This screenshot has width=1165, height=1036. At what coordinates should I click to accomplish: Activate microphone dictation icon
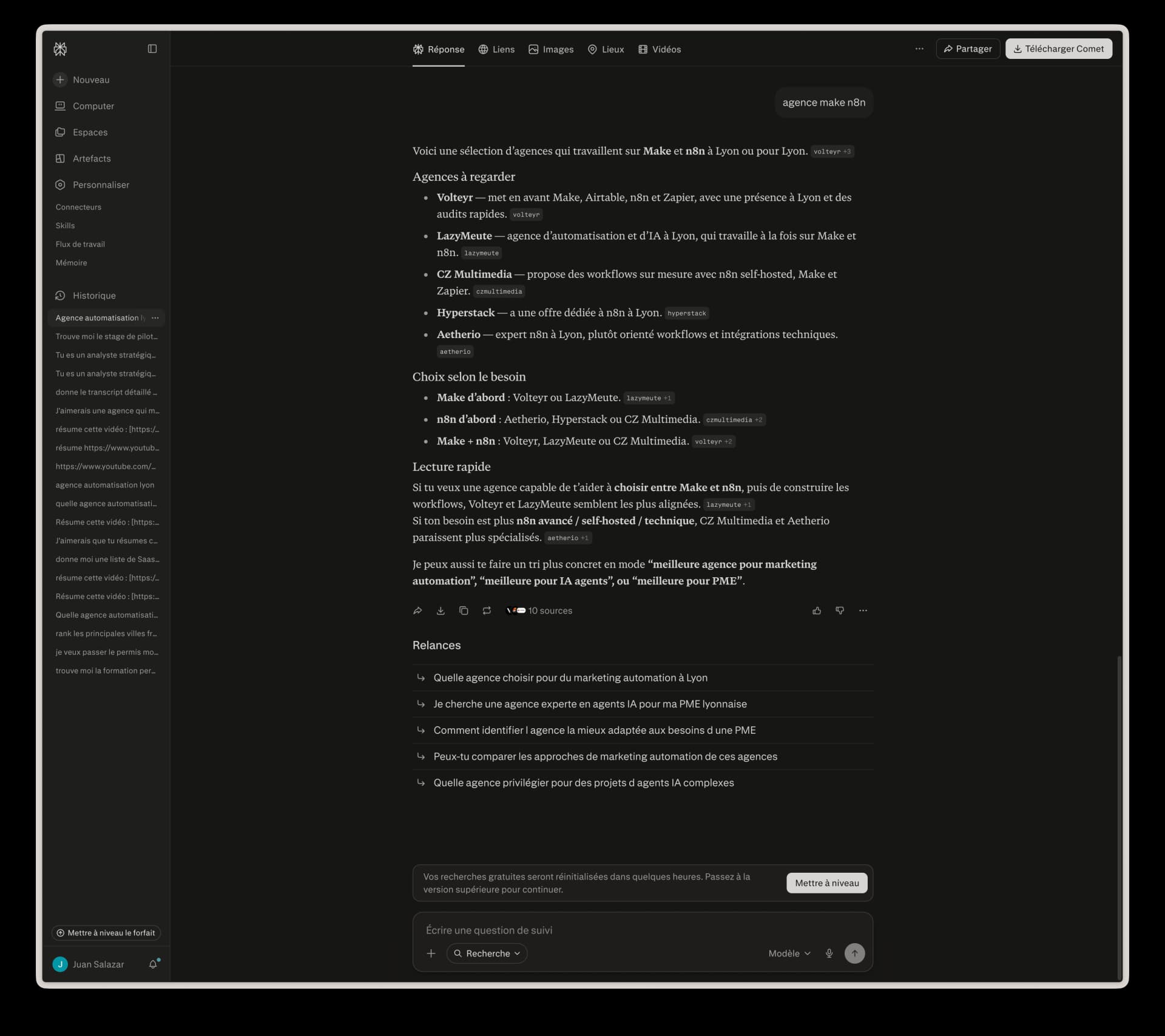tap(829, 953)
